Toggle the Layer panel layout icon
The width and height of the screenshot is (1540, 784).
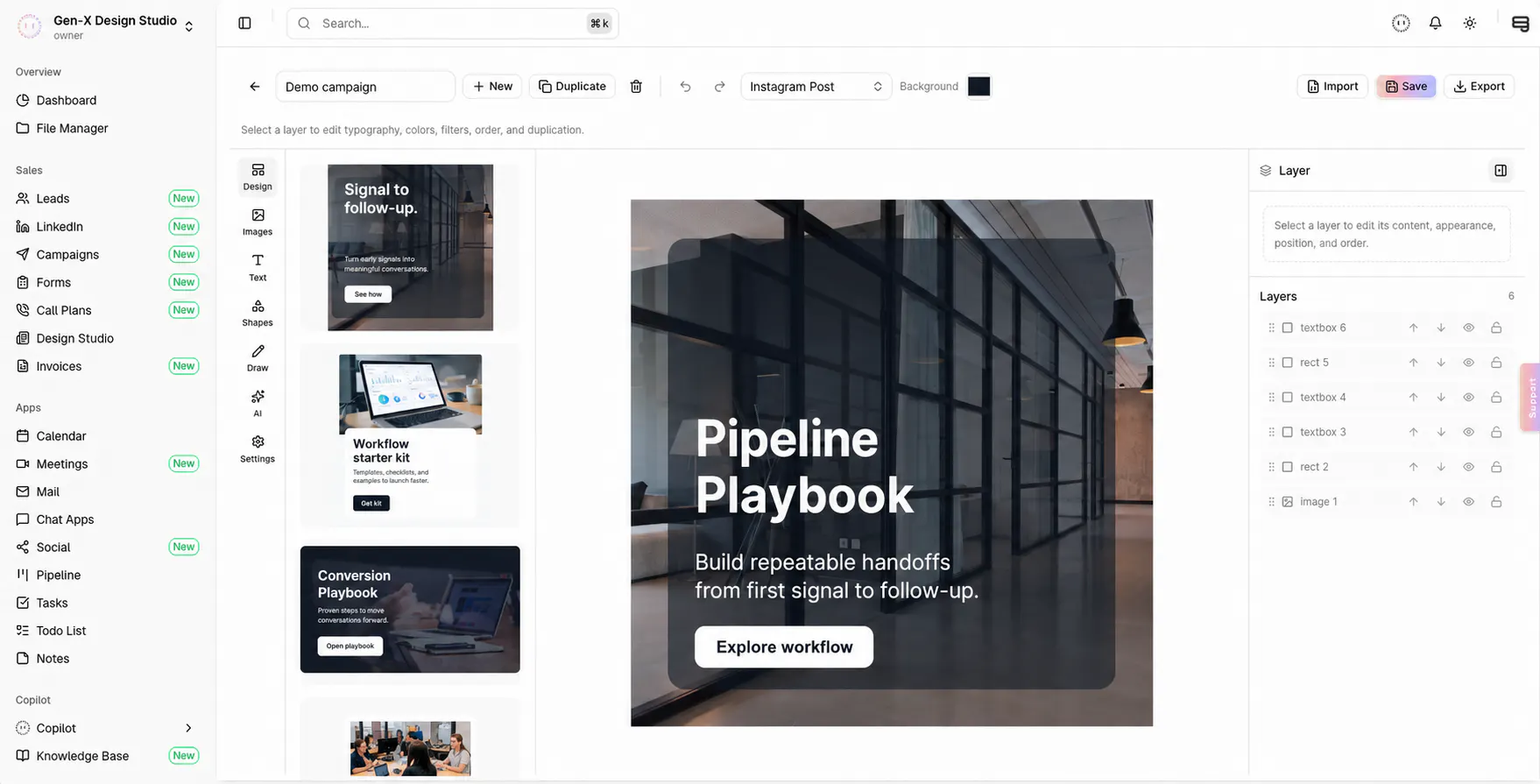pyautogui.click(x=1501, y=171)
